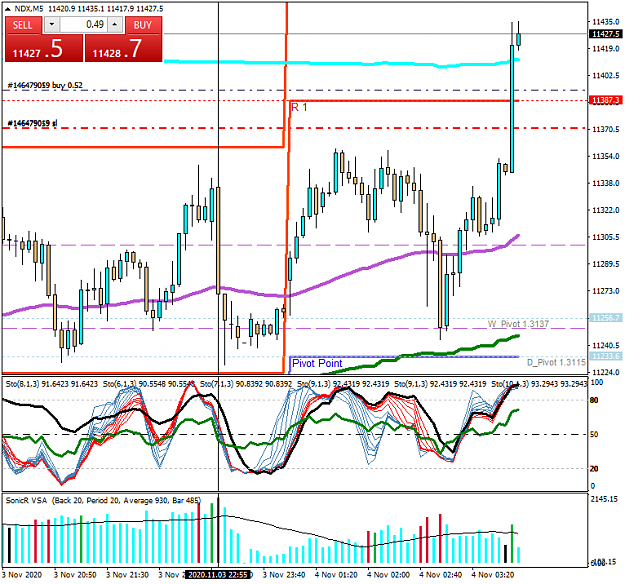Click the buy price 11428.7 panel

[124, 48]
